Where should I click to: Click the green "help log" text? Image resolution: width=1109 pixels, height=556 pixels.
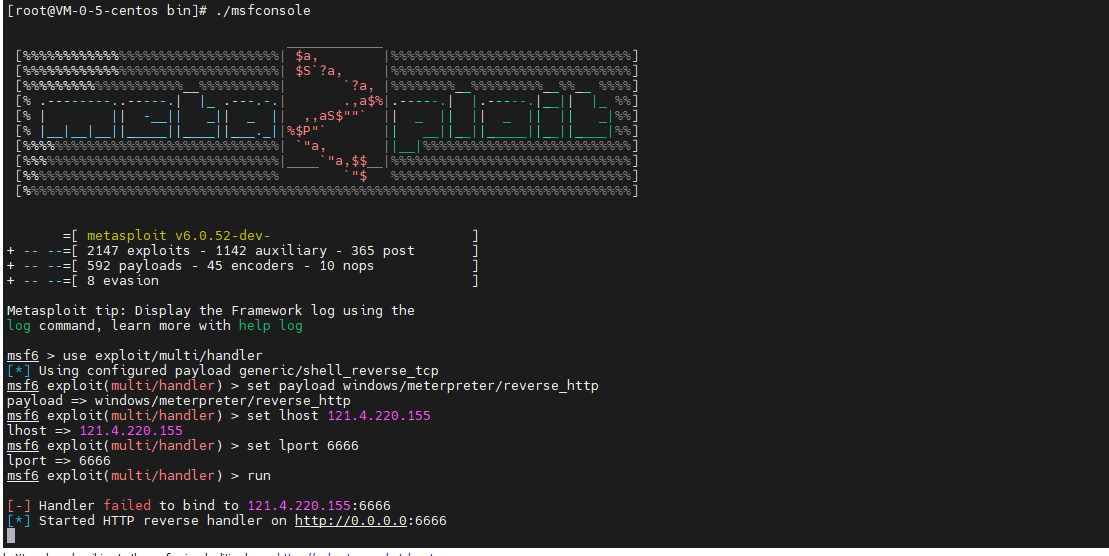pos(271,325)
